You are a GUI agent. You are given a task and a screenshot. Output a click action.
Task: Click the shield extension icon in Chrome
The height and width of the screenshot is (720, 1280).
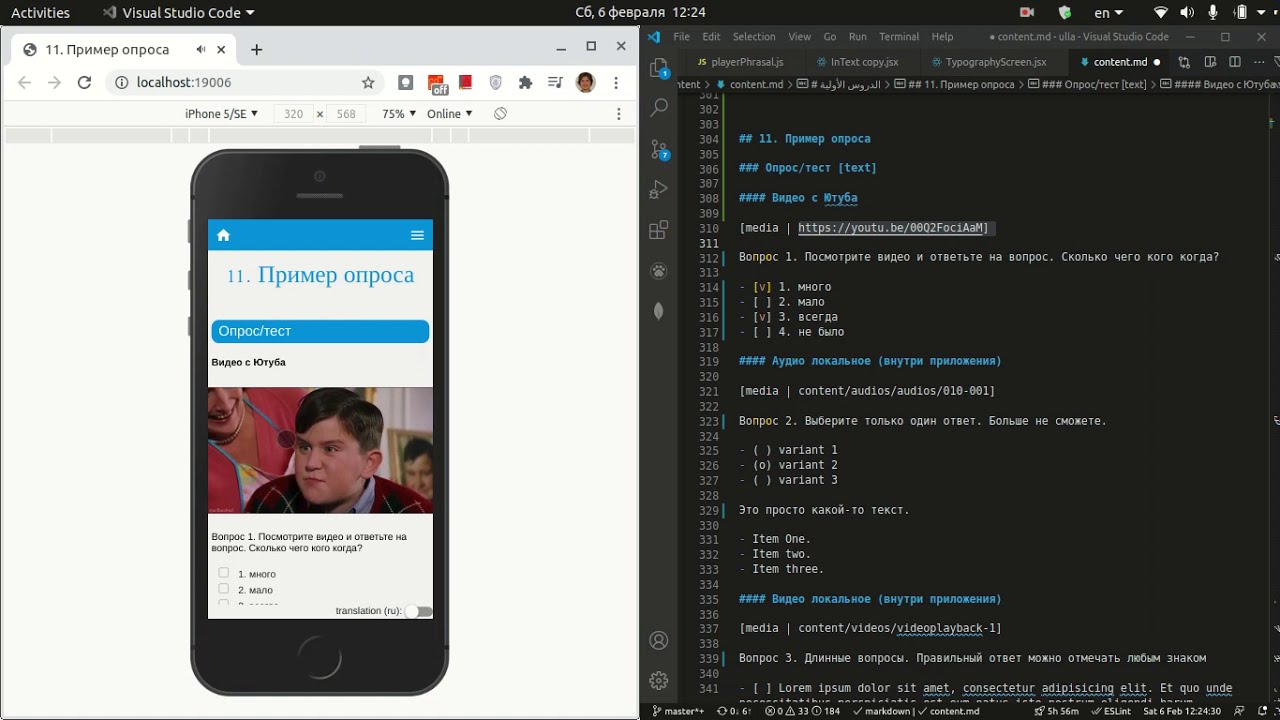coord(496,83)
